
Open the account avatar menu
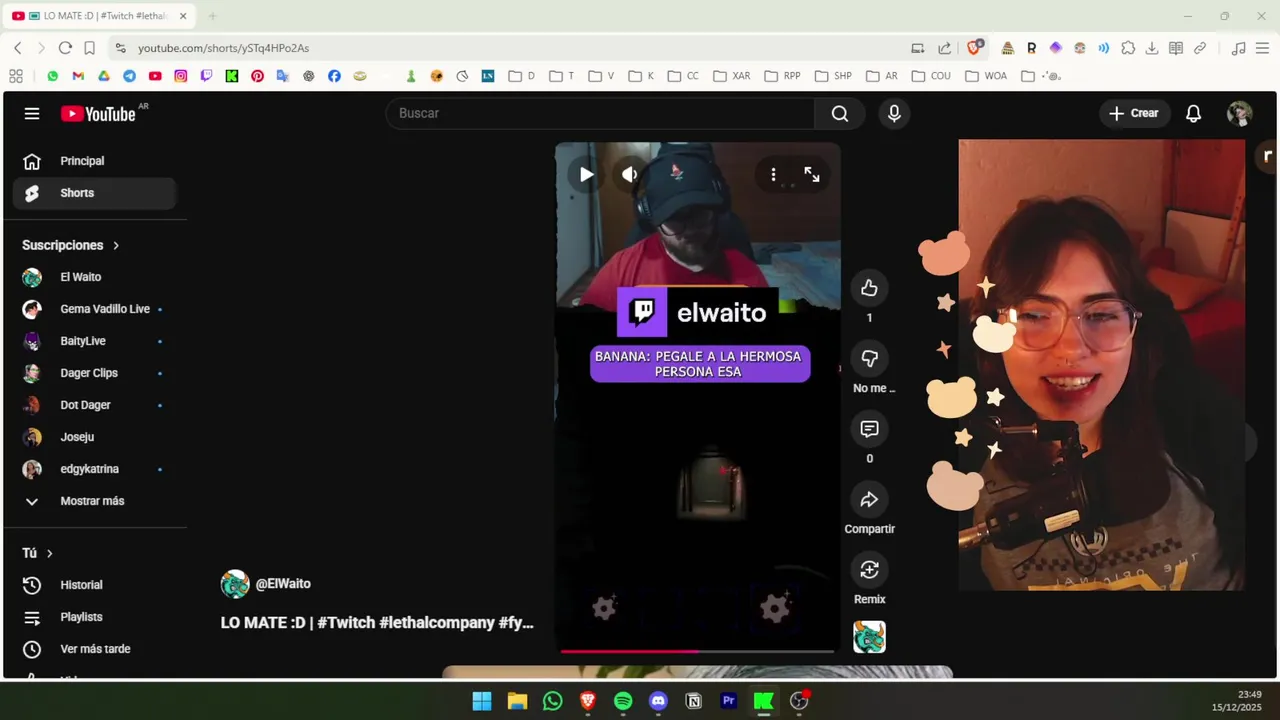click(1239, 114)
